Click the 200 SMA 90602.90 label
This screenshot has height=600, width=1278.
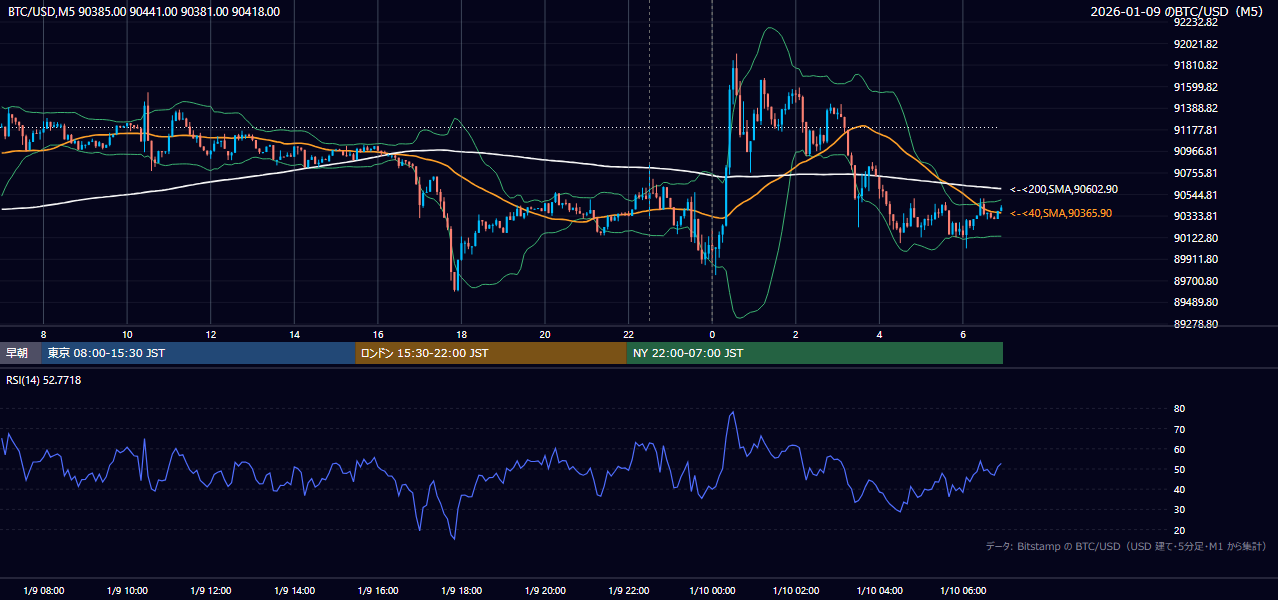click(x=1064, y=189)
